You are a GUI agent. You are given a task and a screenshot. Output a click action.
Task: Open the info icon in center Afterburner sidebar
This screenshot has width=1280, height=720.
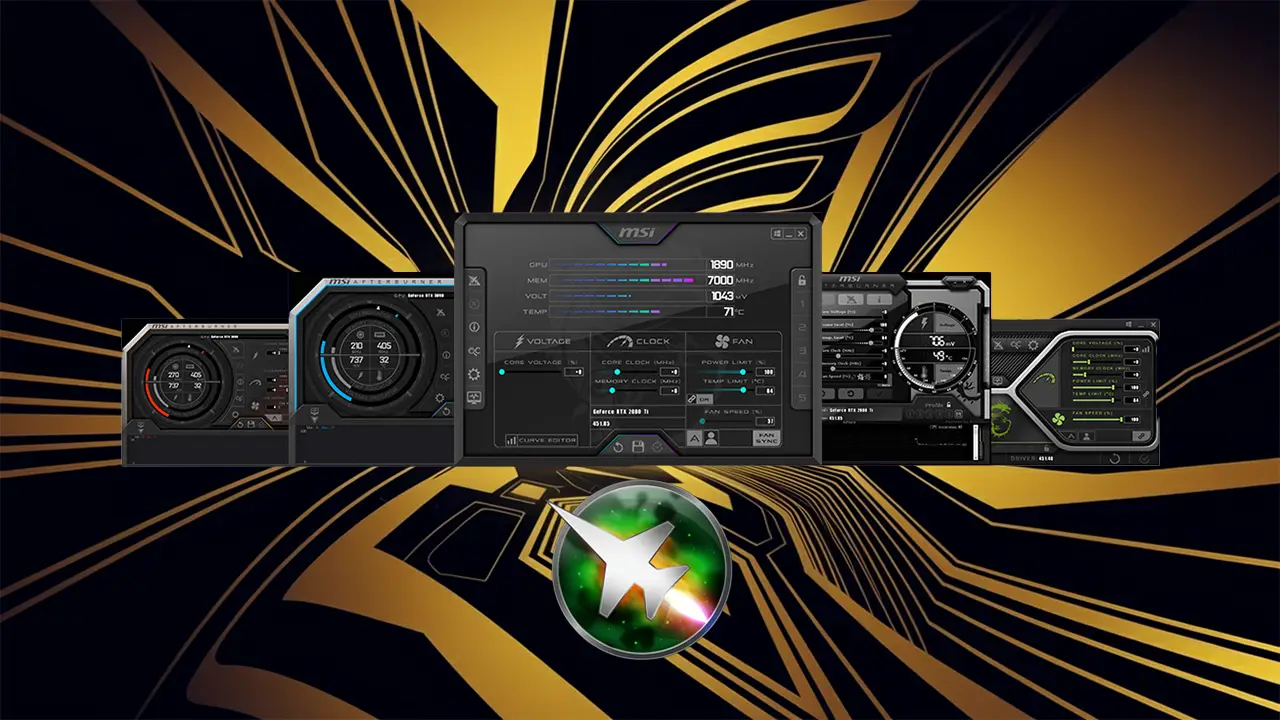(474, 327)
